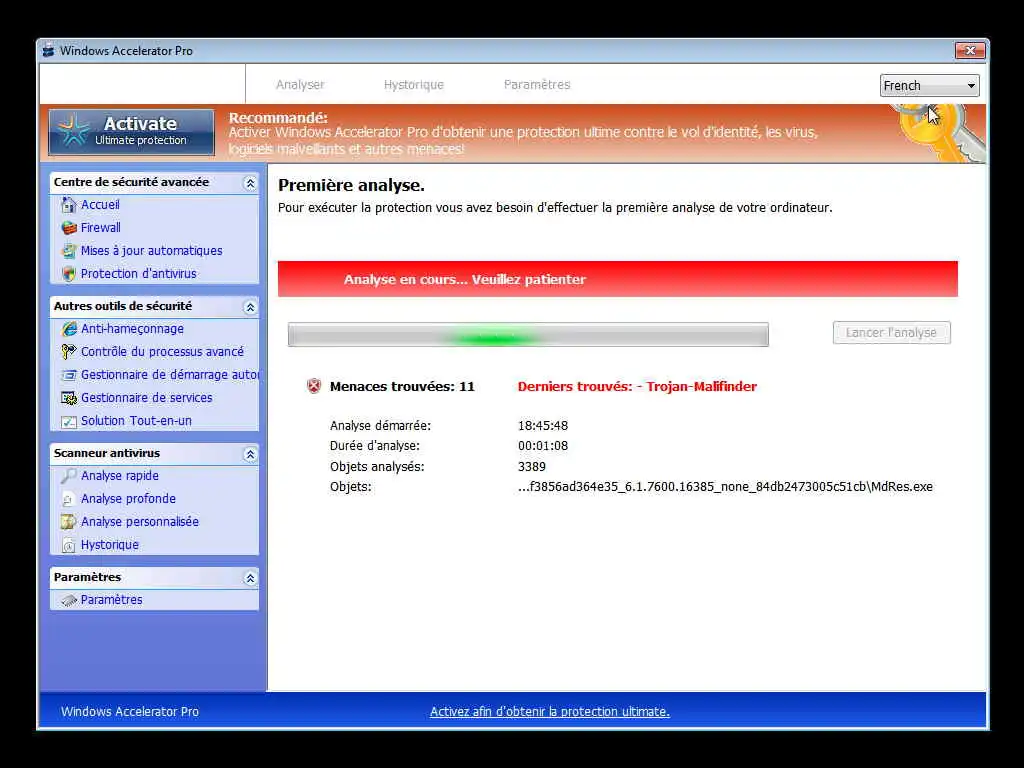Click the scan progress bar
This screenshot has height=768, width=1024.
[528, 334]
